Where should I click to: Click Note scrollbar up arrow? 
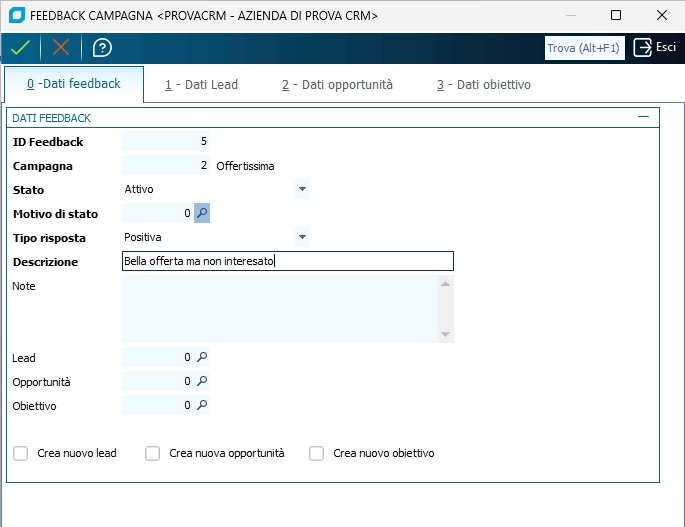[x=445, y=284]
